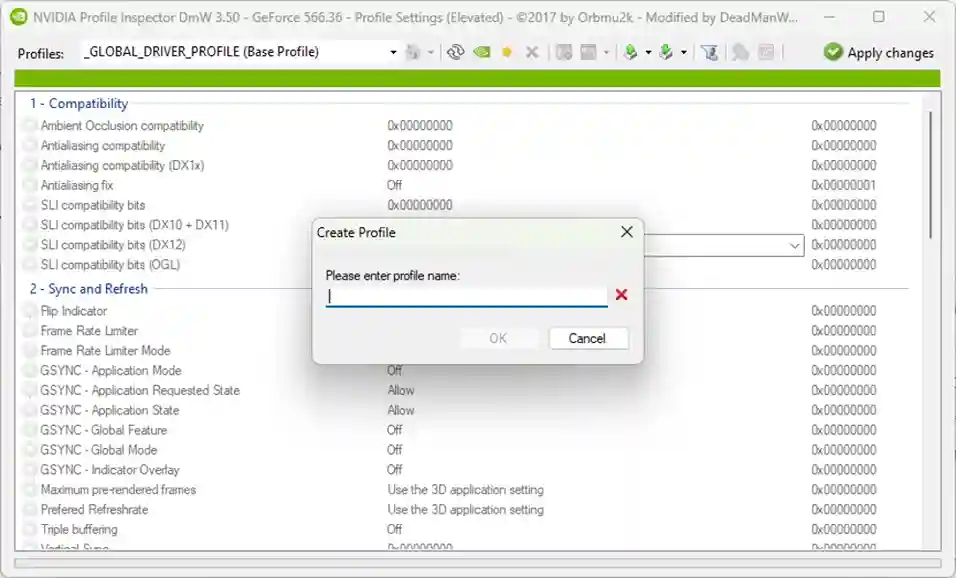Click the gear icon beside Frame Rate Limiter
This screenshot has width=956, height=578.
coord(29,331)
